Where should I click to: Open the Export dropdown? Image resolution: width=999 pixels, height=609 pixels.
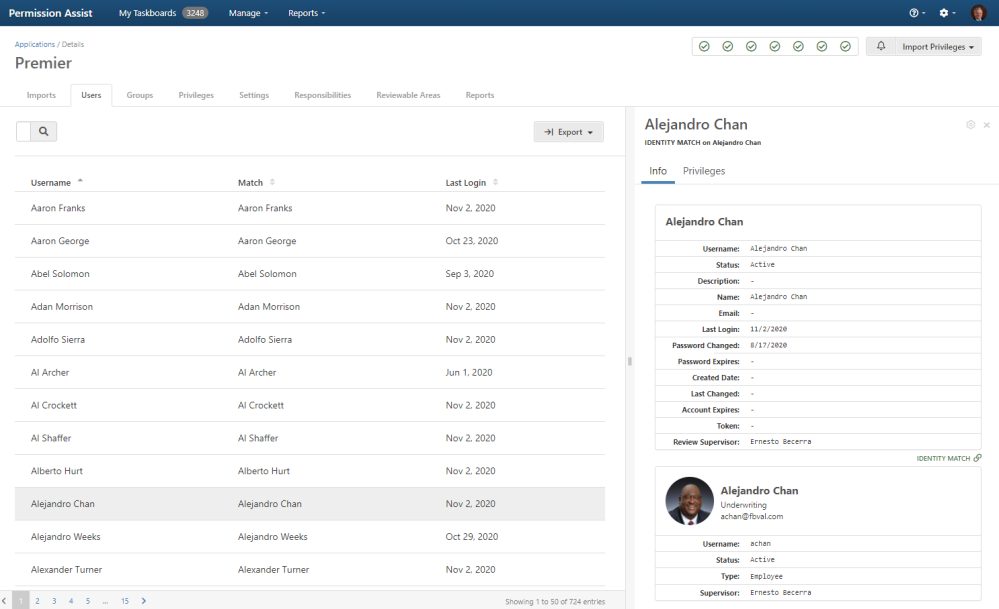pos(568,132)
